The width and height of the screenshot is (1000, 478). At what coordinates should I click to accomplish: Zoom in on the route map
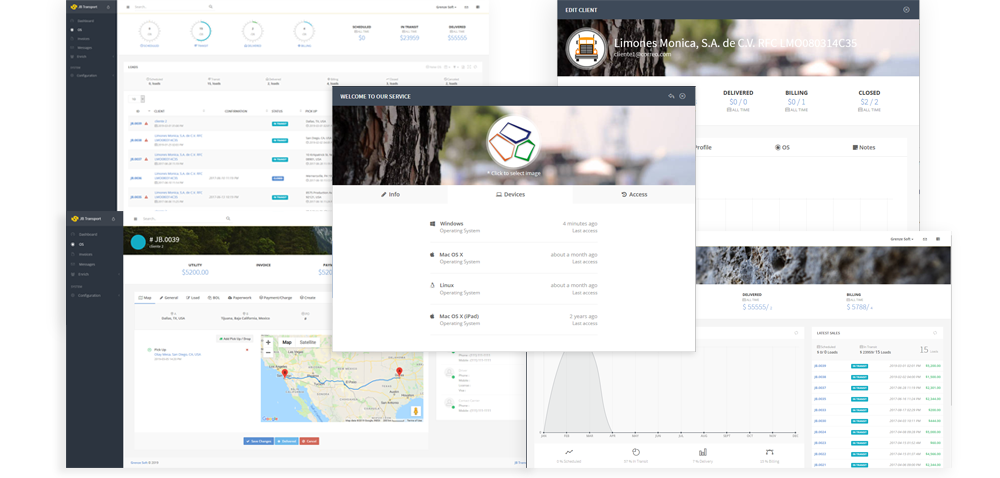(x=268, y=342)
